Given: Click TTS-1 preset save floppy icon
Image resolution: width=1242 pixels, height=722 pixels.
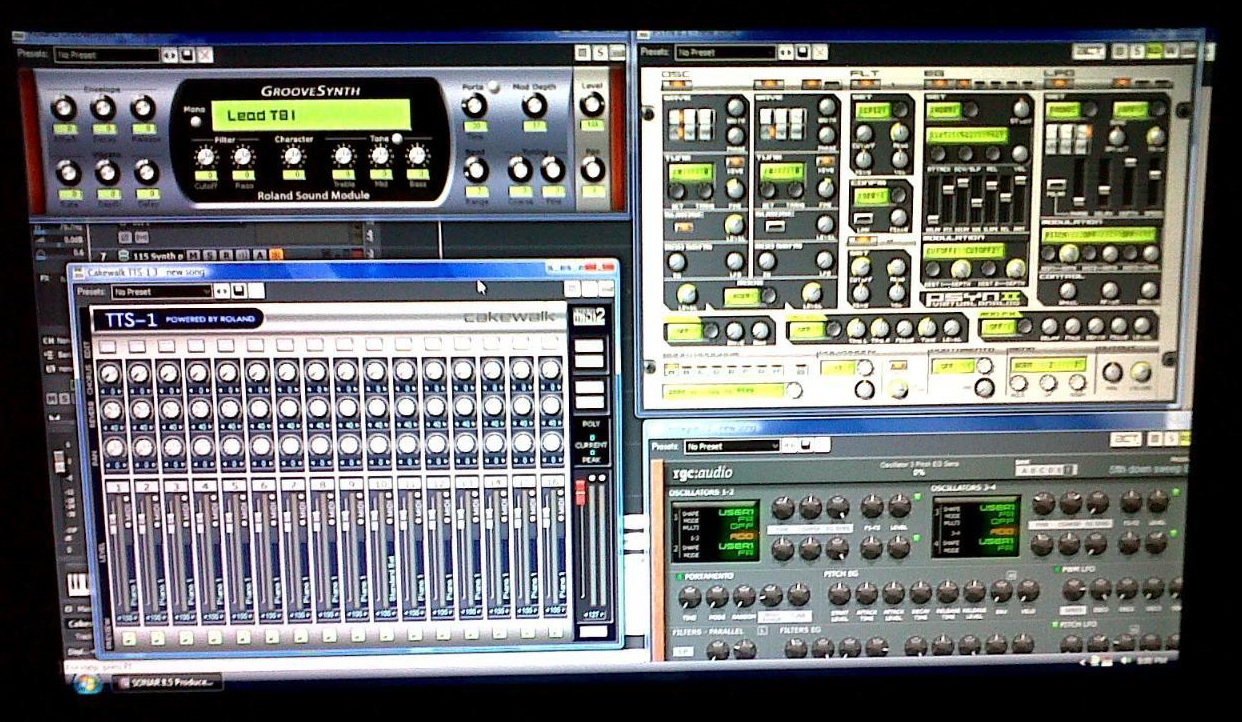Looking at the screenshot, I should (x=239, y=291).
